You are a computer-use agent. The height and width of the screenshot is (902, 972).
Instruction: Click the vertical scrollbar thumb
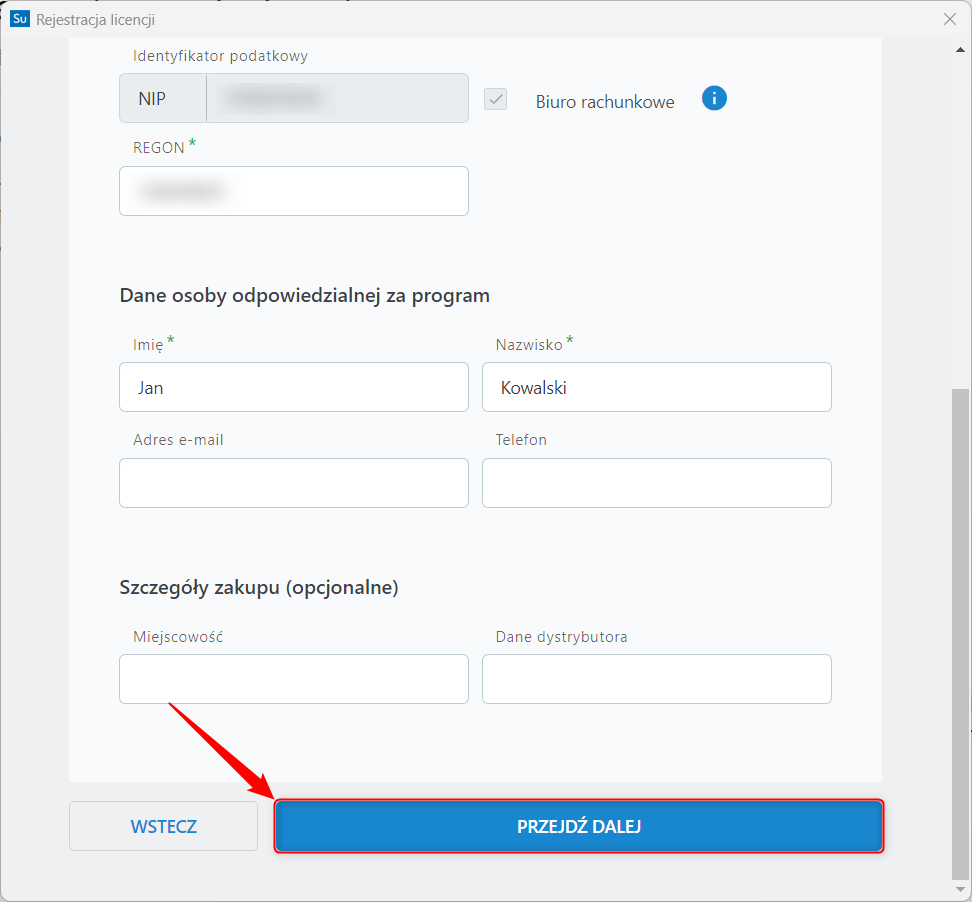click(x=960, y=630)
